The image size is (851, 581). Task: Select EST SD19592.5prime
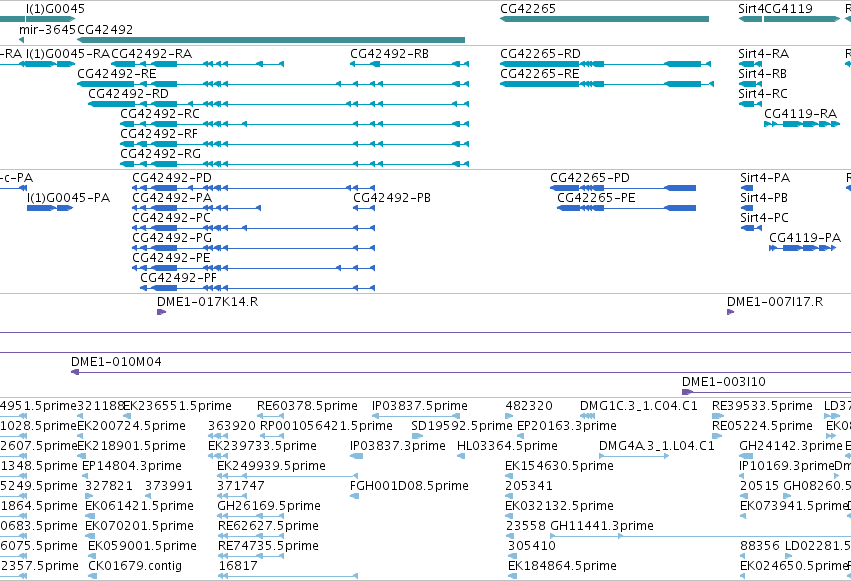tap(418, 436)
